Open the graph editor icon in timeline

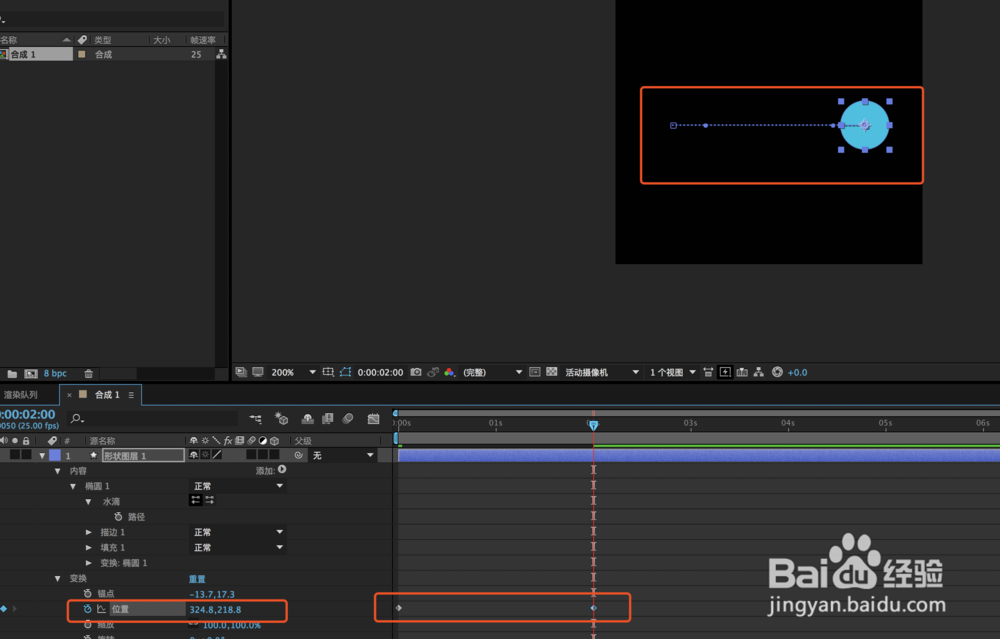tap(373, 418)
